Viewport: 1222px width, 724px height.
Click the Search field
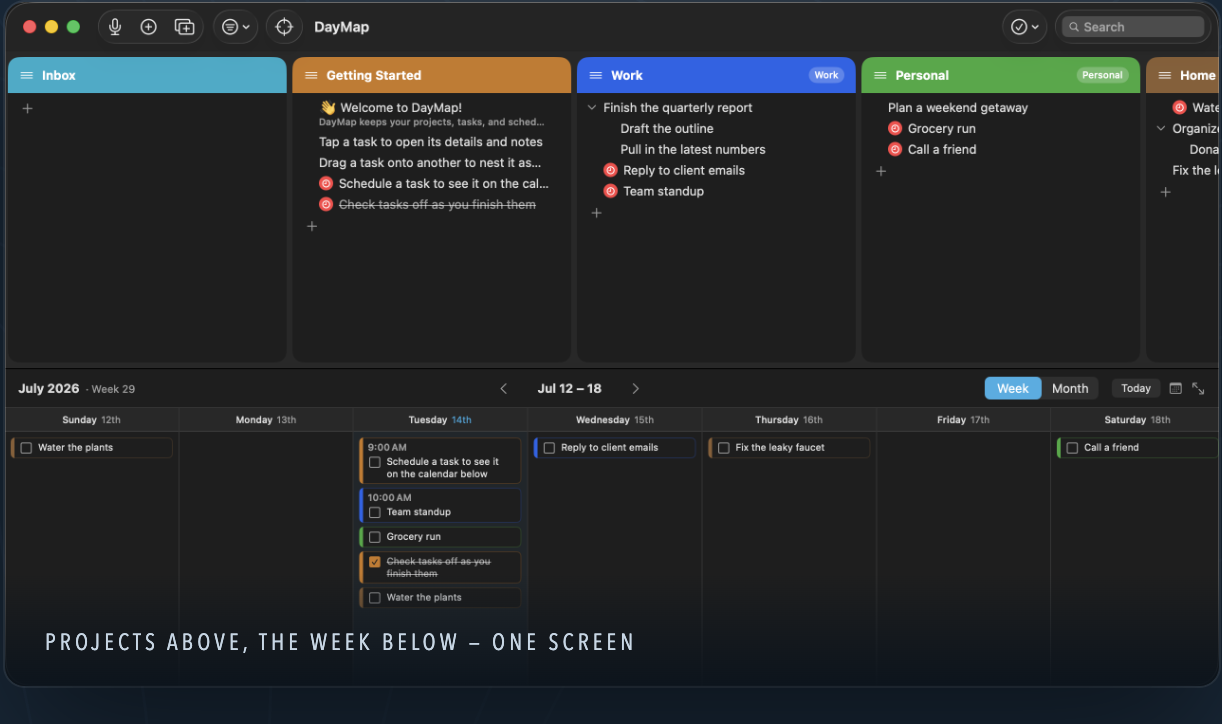(1132, 27)
